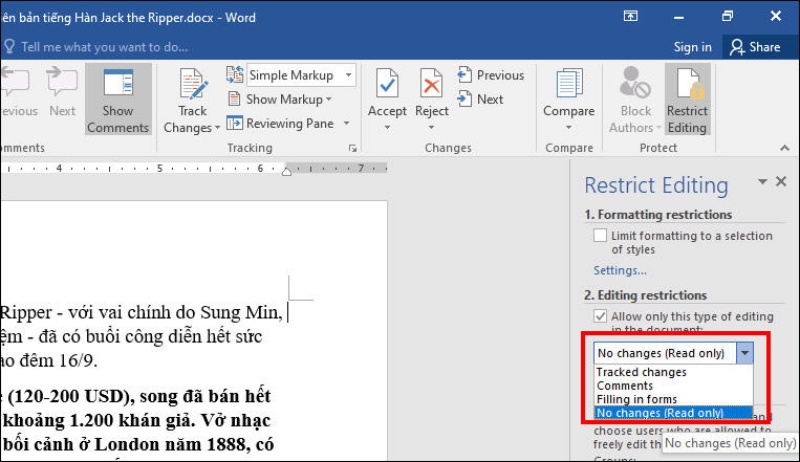Open the Accept dropdown arrow

pos(387,127)
